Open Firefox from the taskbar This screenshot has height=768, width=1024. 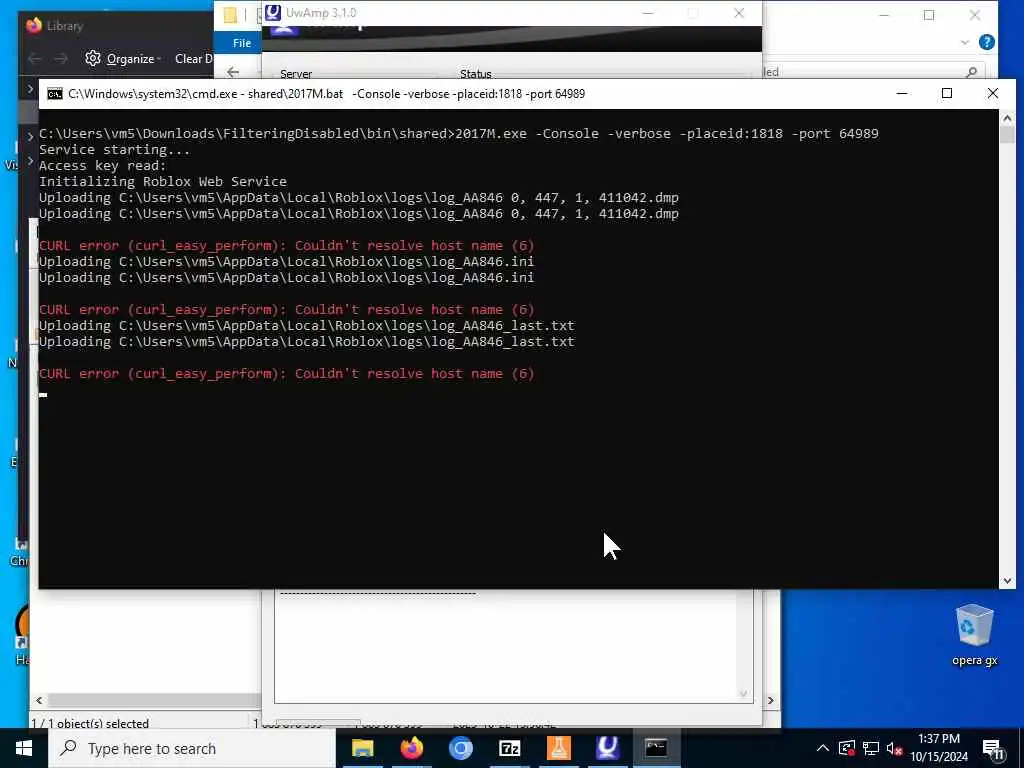point(411,748)
